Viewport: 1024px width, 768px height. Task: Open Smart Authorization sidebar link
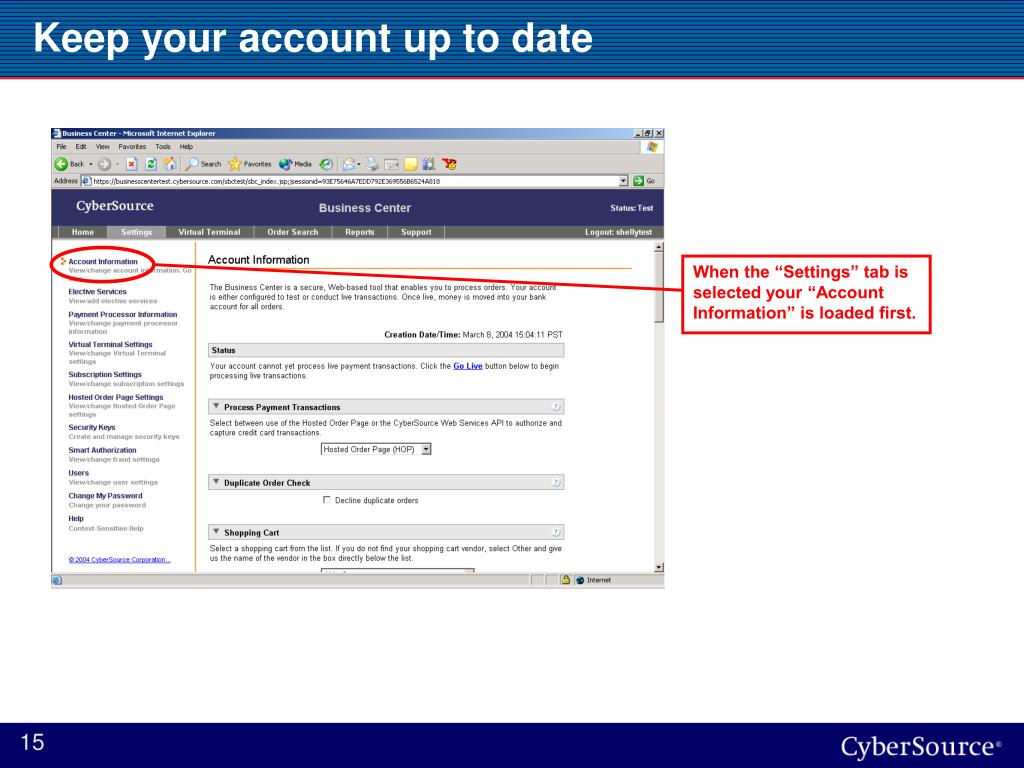[x=103, y=450]
